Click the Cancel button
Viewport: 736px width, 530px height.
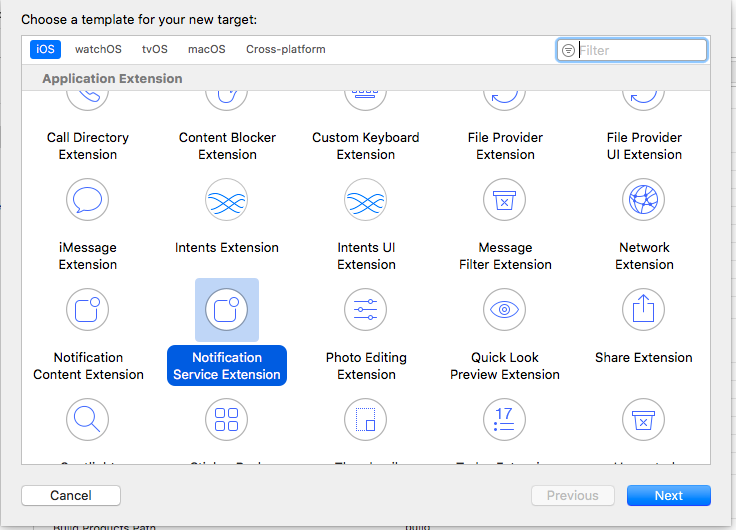click(71, 495)
